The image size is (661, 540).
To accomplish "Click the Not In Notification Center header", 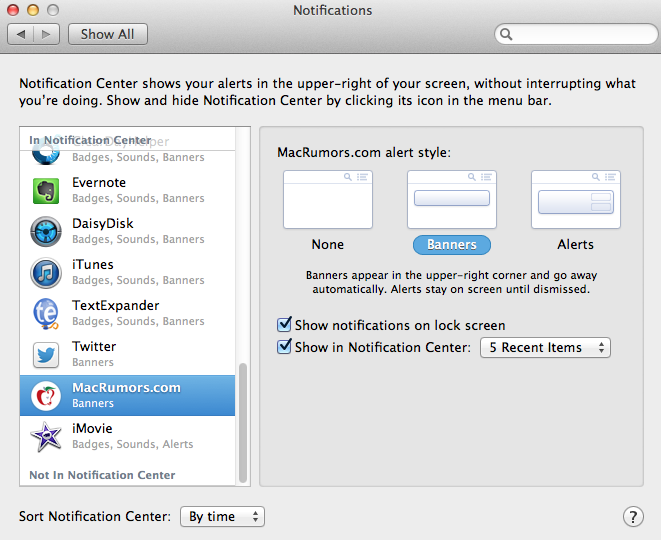I will (102, 475).
